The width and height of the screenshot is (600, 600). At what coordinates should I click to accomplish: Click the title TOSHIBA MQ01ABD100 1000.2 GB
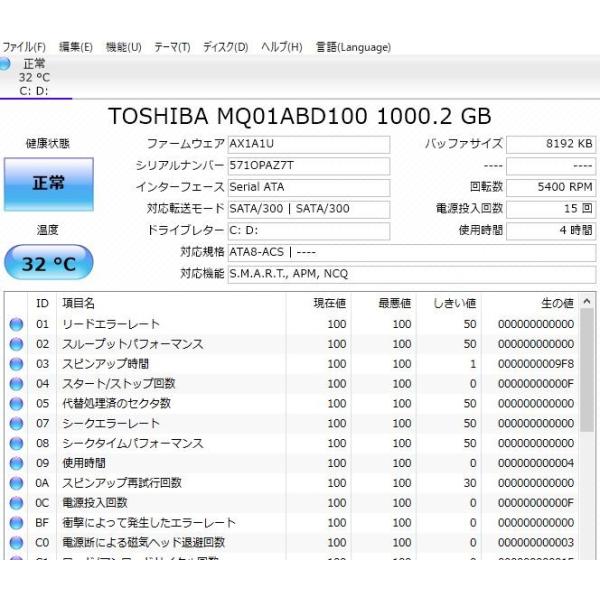coord(300,116)
